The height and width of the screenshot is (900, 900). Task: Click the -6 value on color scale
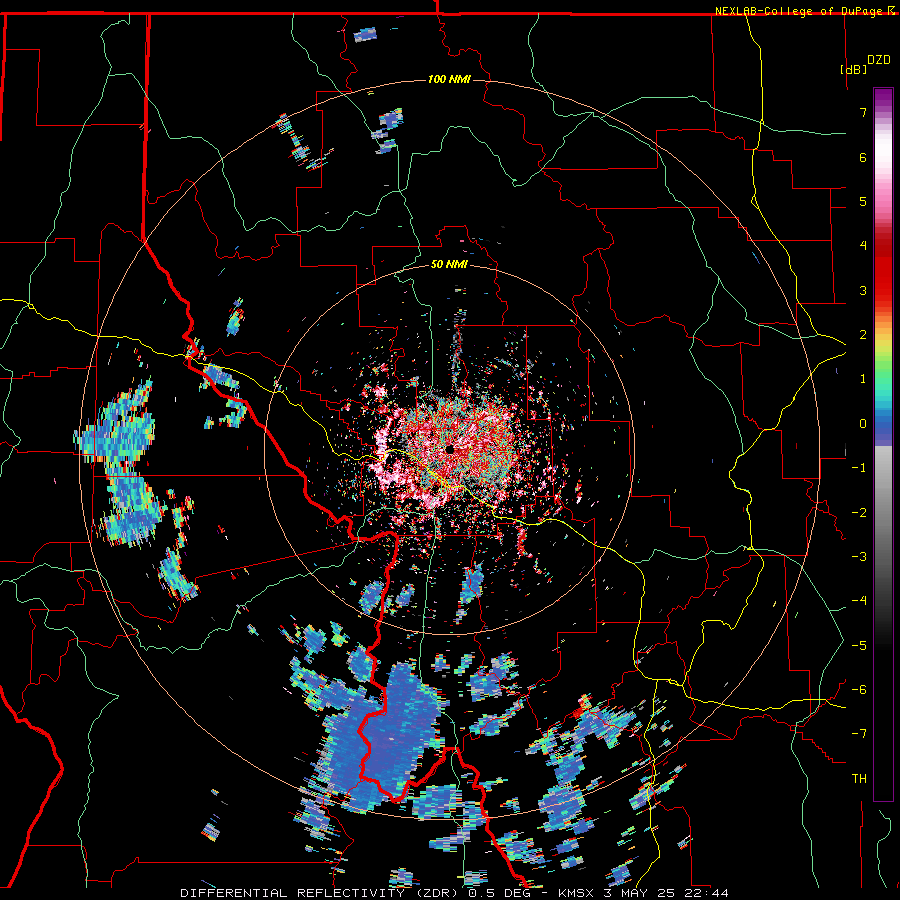pyautogui.click(x=859, y=690)
